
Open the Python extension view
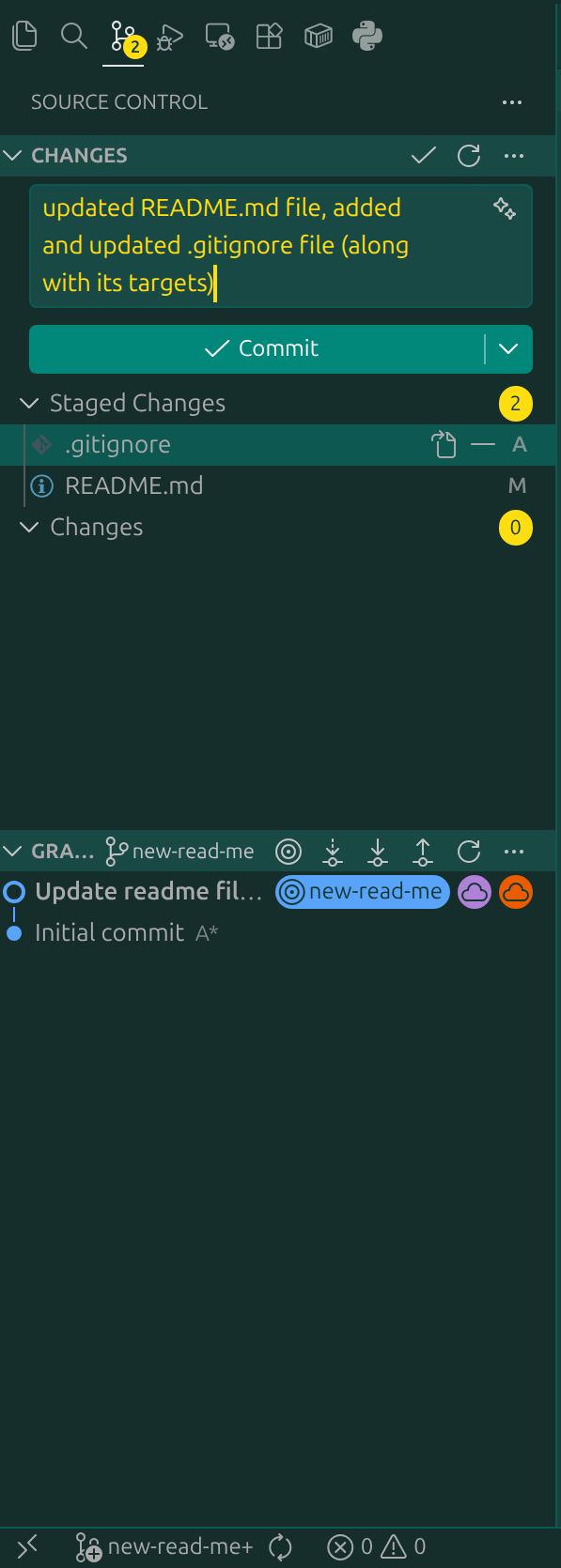[366, 36]
